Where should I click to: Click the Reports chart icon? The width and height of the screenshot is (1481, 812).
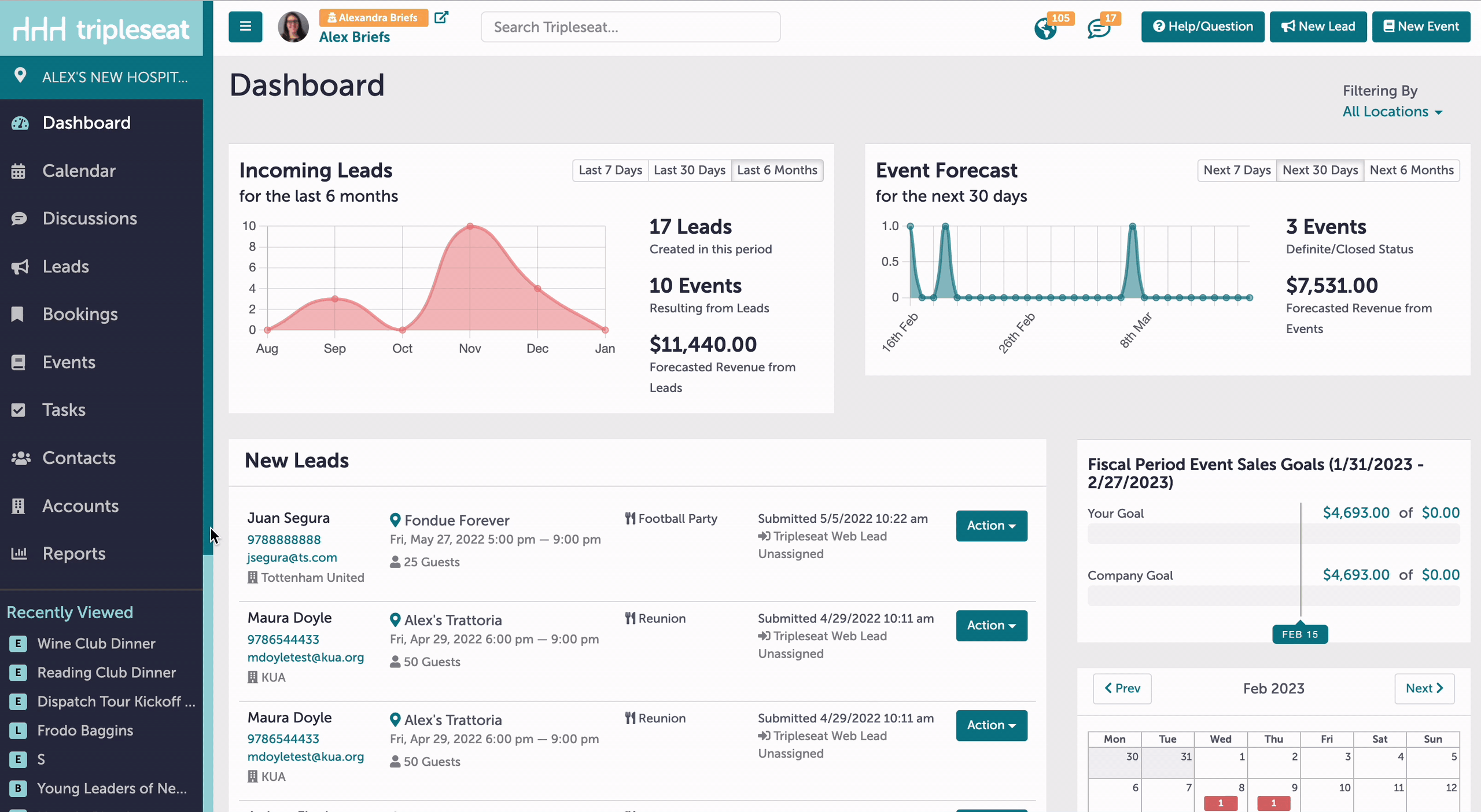coord(19,553)
